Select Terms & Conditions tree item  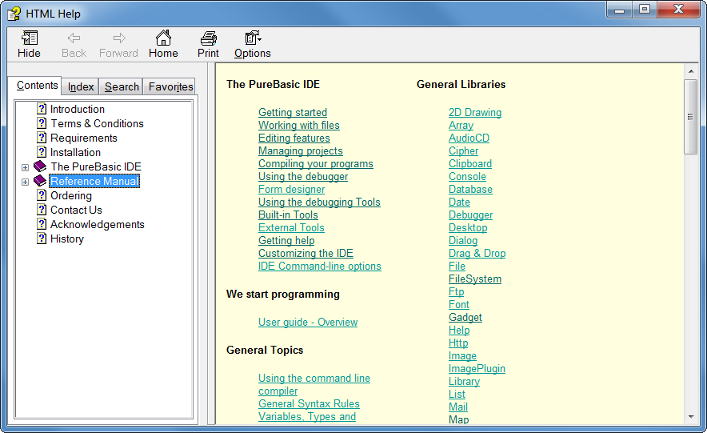pos(97,124)
